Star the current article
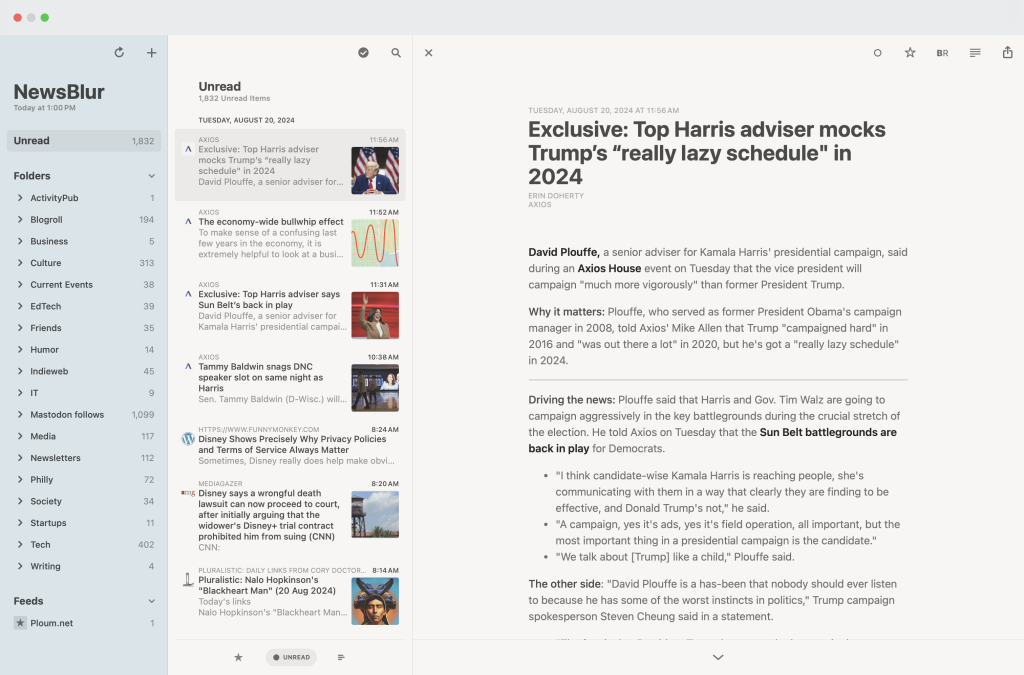1024x675 pixels. (x=910, y=53)
